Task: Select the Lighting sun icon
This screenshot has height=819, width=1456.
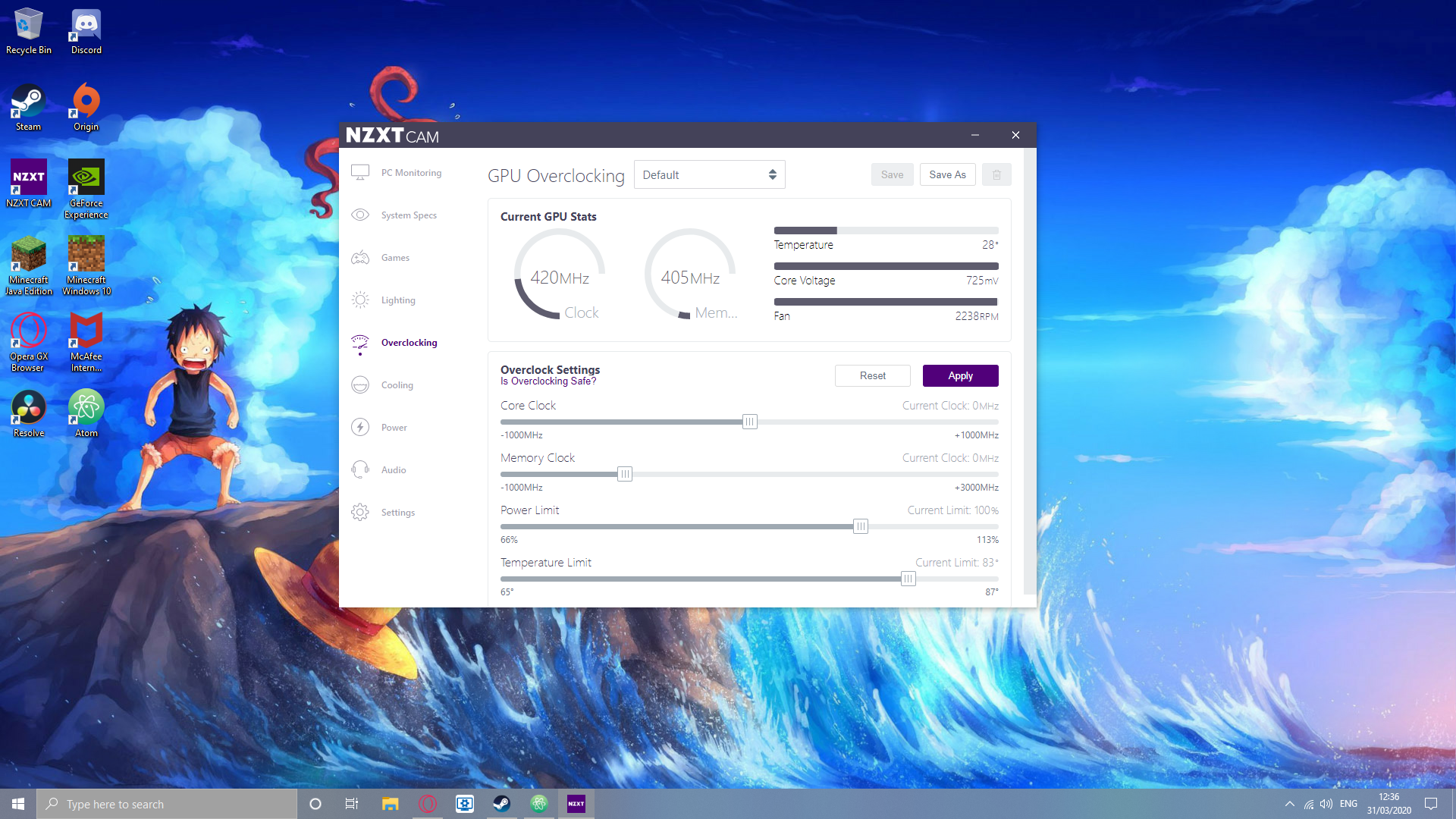Action: coord(360,300)
